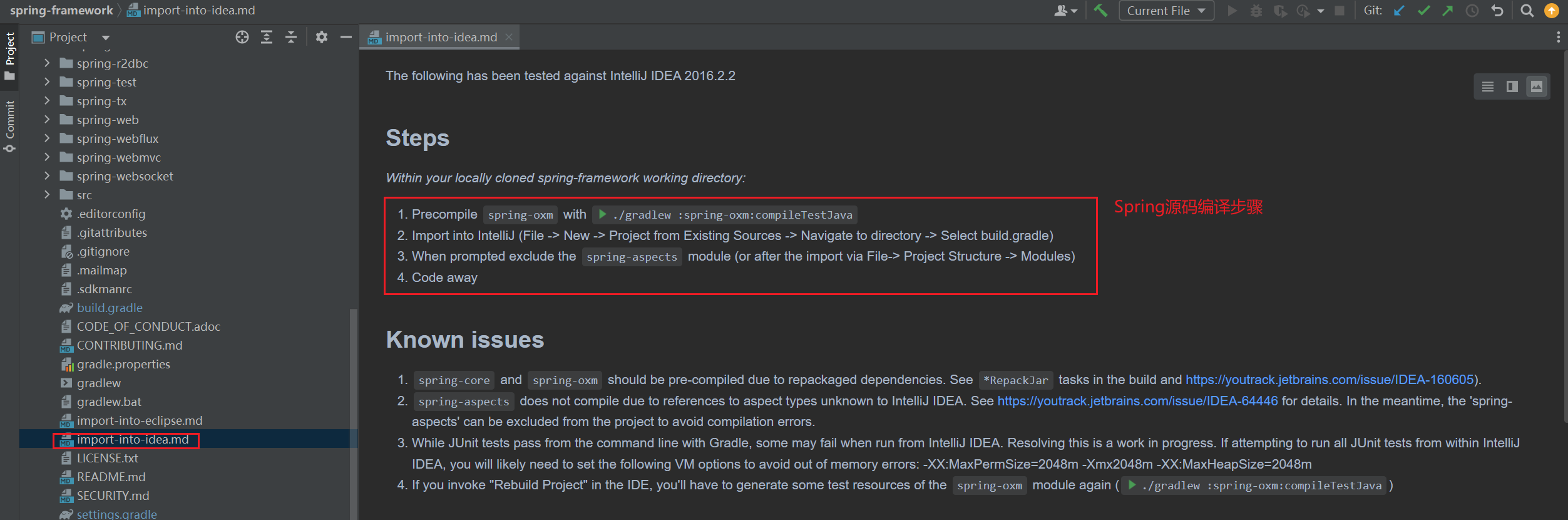
Task: Run gradlew spring-oxm:compileTestJava in Steps
Action: 602,214
